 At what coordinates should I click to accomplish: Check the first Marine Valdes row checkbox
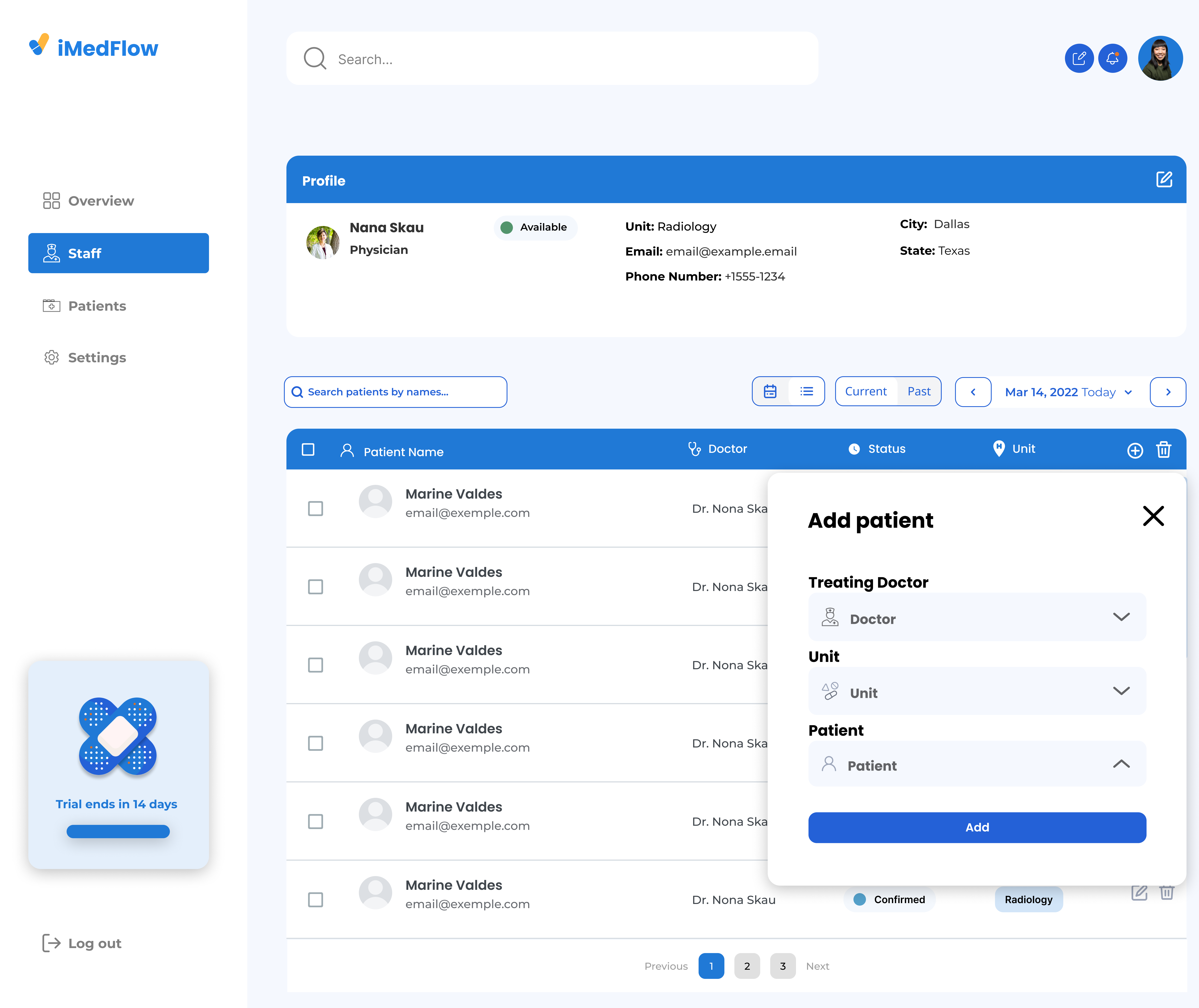[316, 509]
